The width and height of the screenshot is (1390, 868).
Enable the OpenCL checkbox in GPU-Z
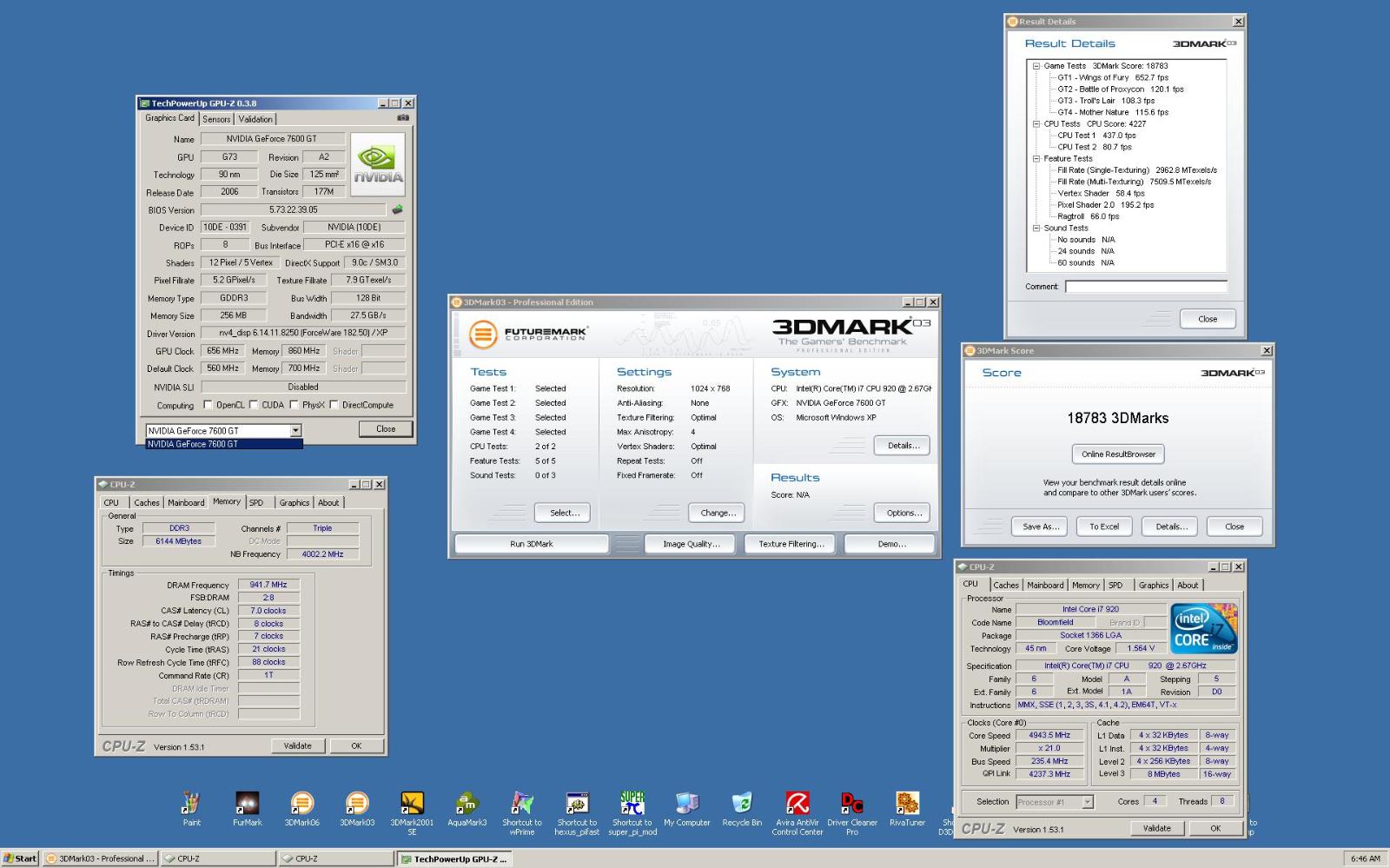pos(208,405)
